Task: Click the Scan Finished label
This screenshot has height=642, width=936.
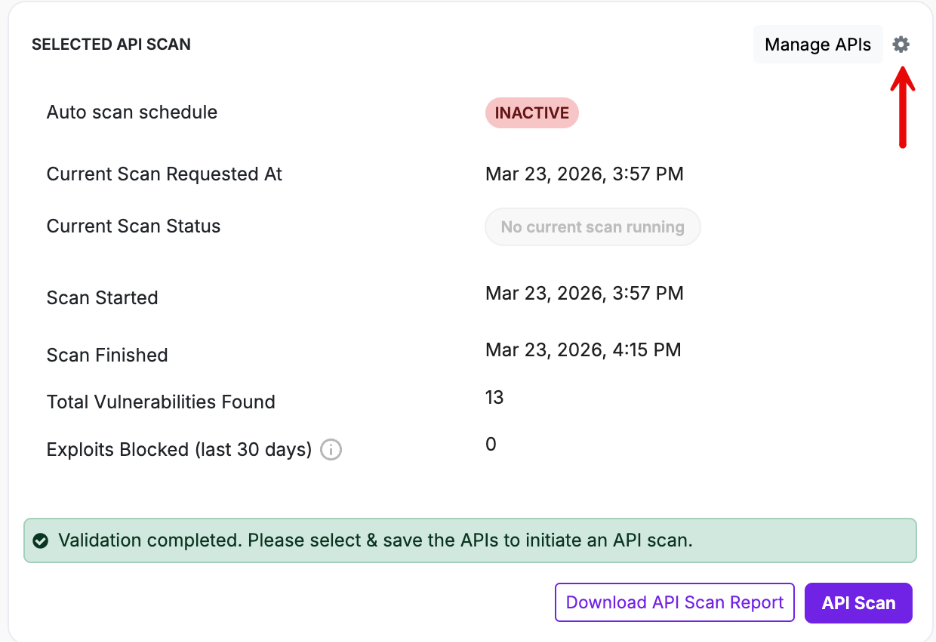Action: (107, 355)
